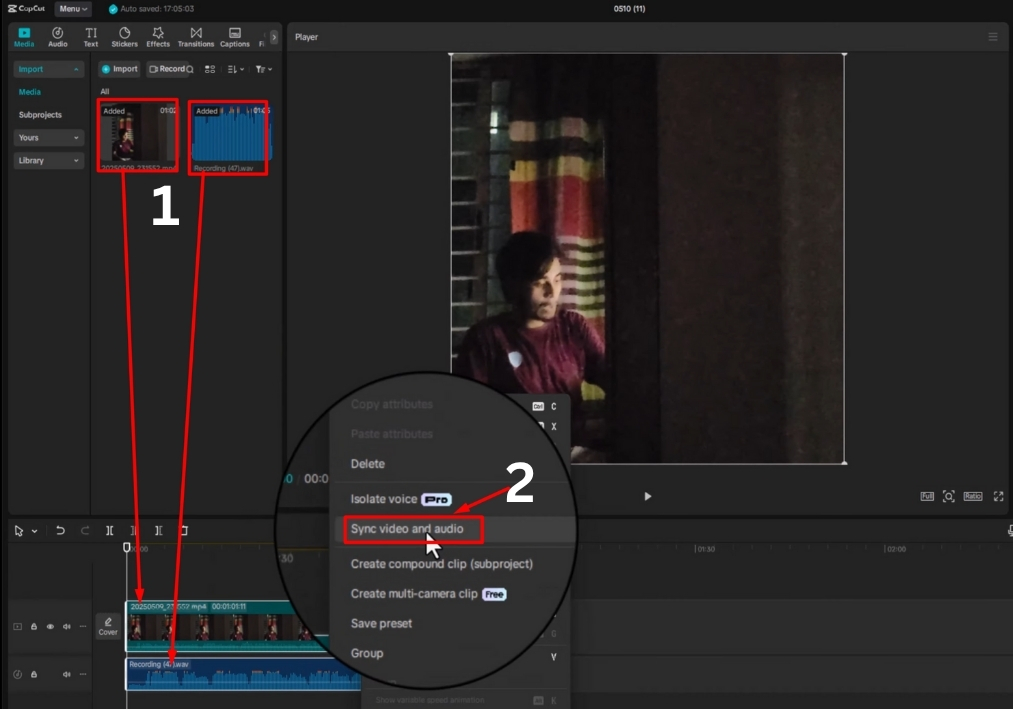Open the Effects tab icon
This screenshot has height=709, width=1013.
[x=158, y=37]
